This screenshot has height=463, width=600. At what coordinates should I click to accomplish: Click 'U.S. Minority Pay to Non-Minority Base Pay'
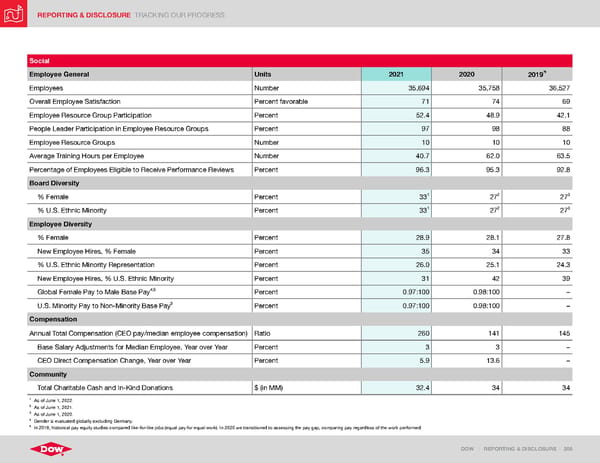coord(105,306)
